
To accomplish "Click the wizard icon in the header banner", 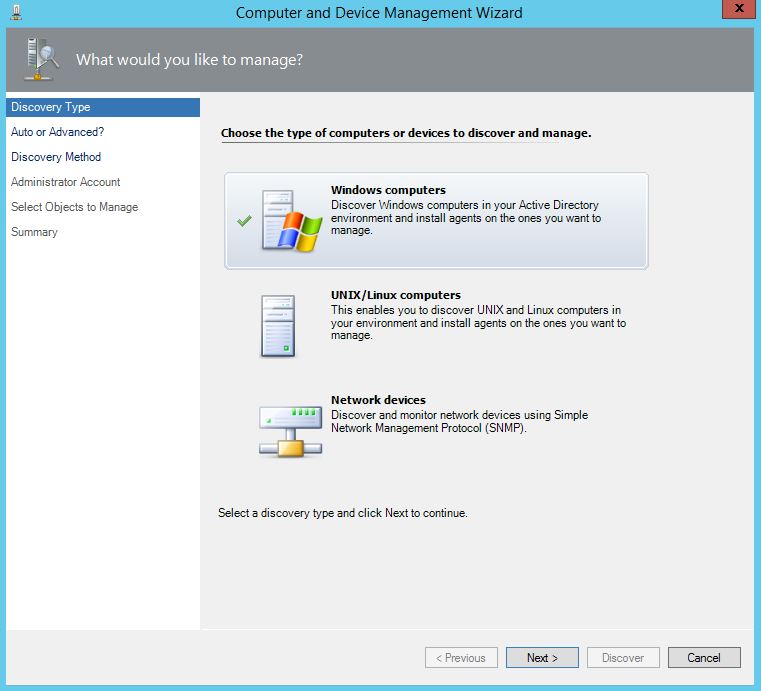I will tap(40, 60).
